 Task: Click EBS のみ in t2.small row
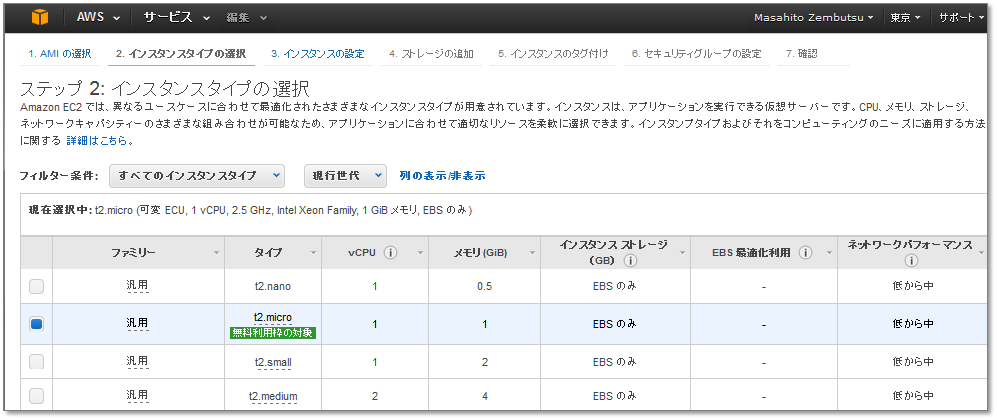tap(614, 362)
